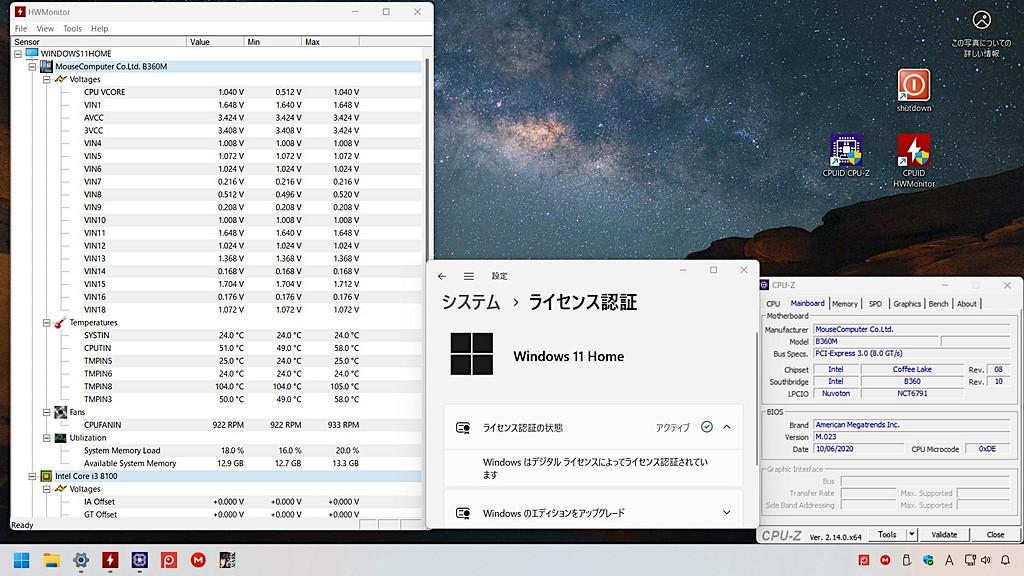Viewport: 1024px width, 576px height.
Task: Expand the Windows edition upgrade section
Action: pyautogui.click(x=727, y=513)
